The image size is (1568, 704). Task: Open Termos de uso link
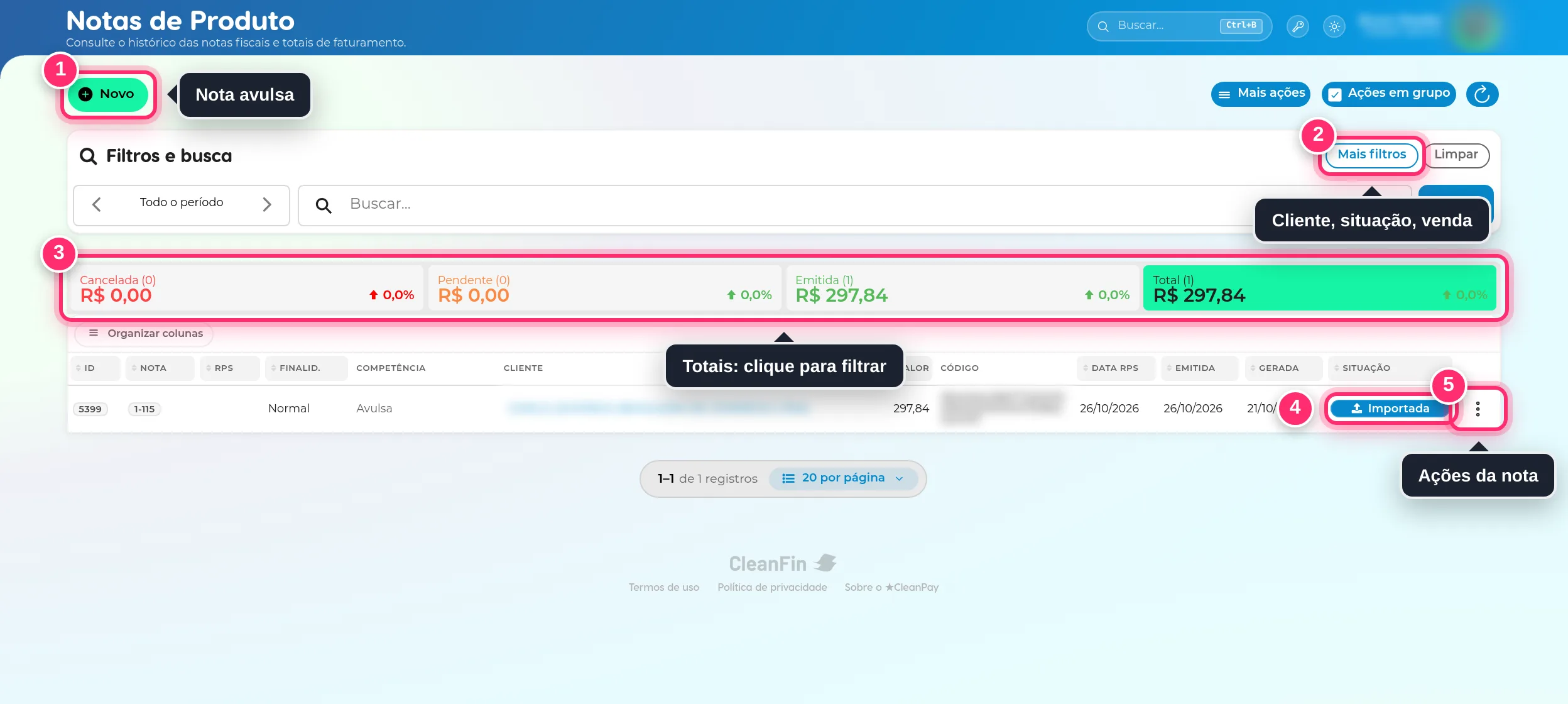tap(663, 587)
